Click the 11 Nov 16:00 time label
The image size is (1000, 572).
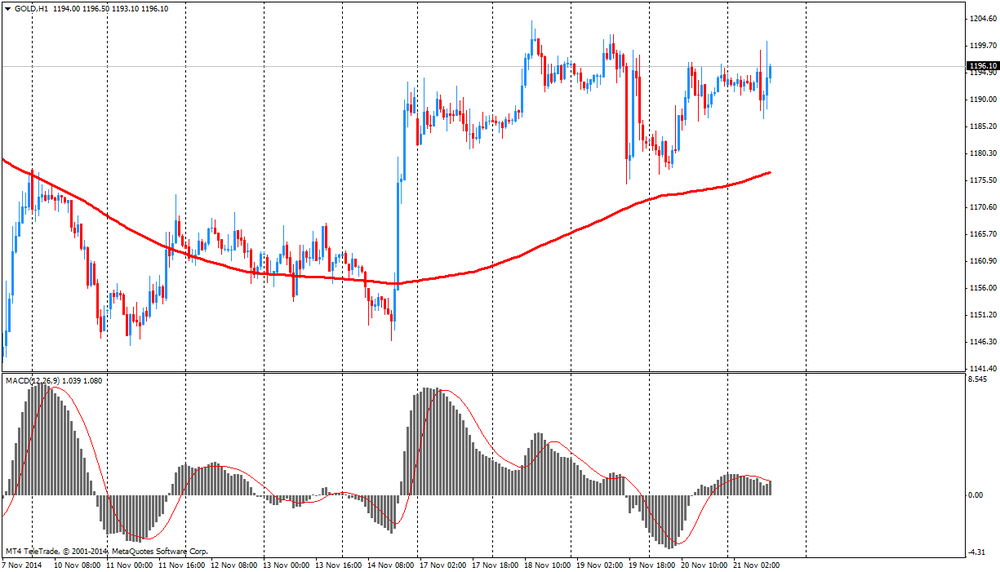(x=182, y=565)
